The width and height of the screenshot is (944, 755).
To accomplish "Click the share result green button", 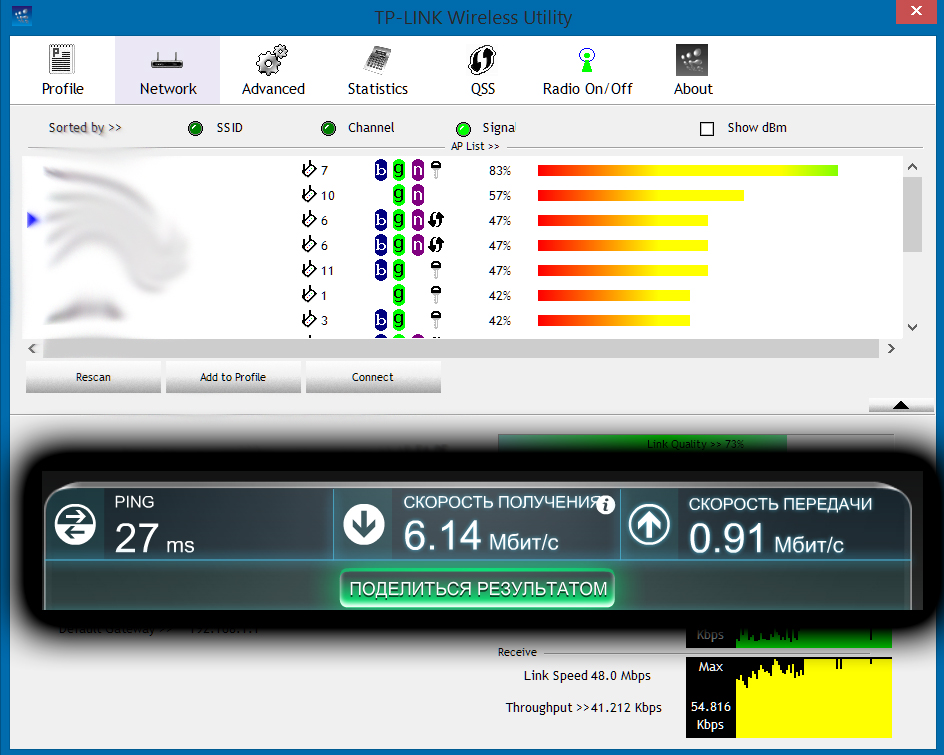I will (477, 588).
